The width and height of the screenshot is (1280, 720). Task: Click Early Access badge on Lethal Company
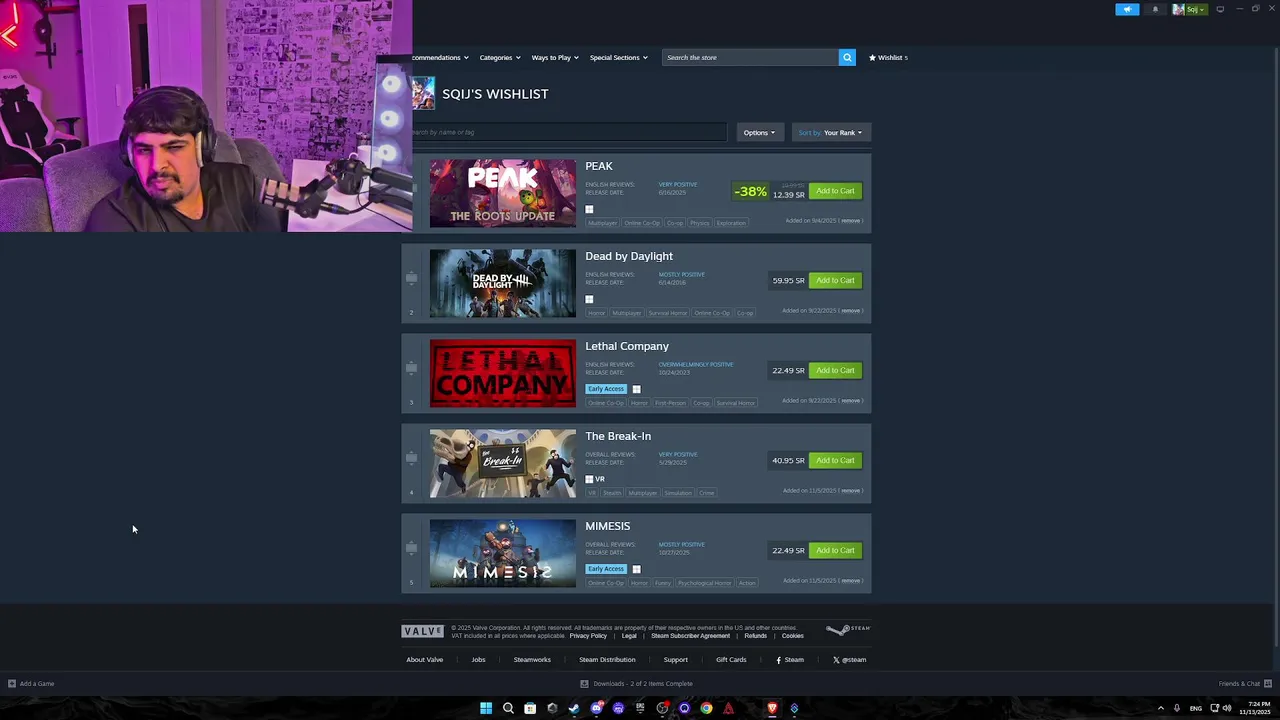point(606,389)
